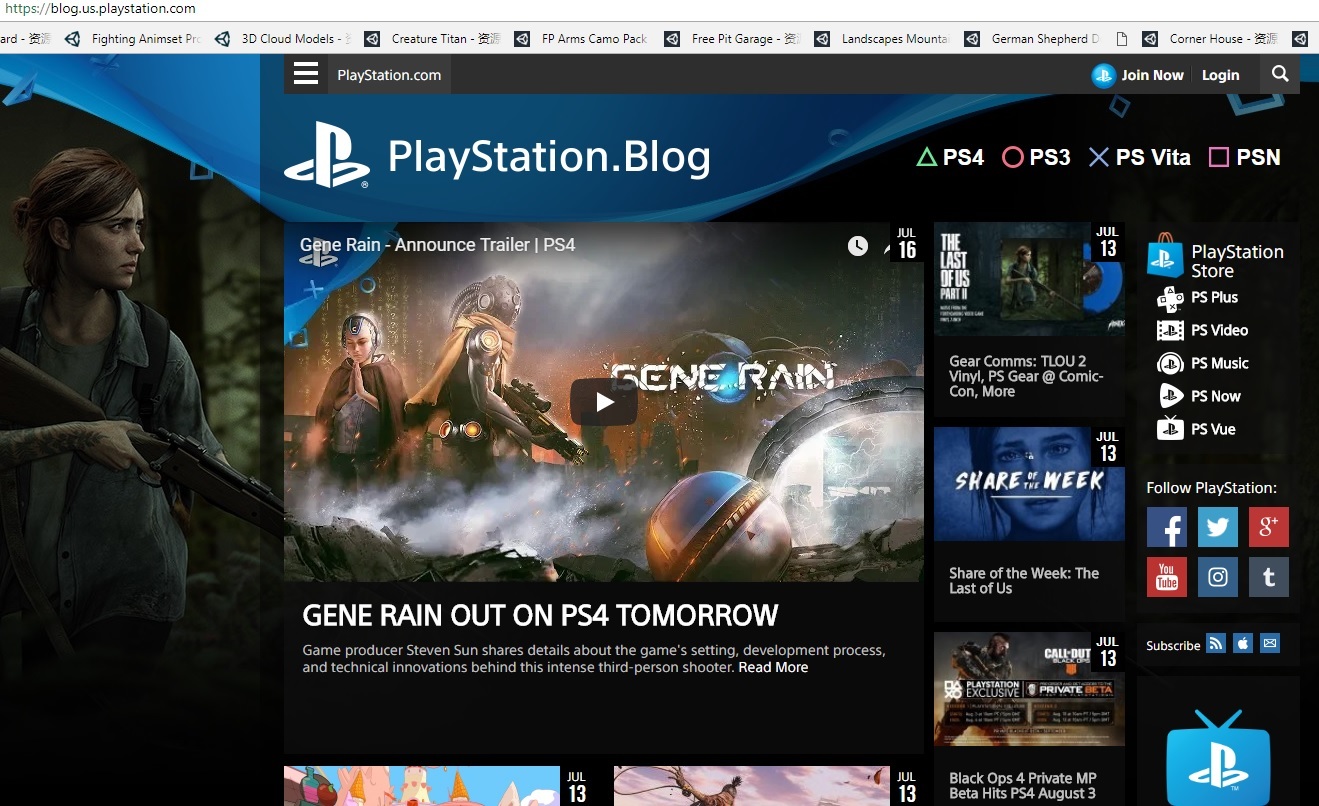The image size is (1319, 806).
Task: Open PlayStation's Facebook page
Action: [x=1166, y=527]
